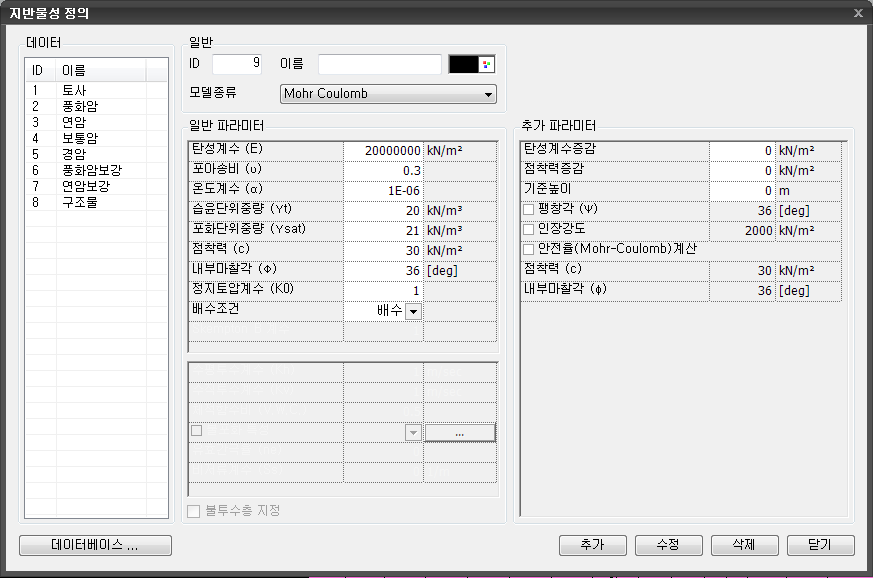Click the 이름 column header in list
873x578 pixels.
click(100, 70)
